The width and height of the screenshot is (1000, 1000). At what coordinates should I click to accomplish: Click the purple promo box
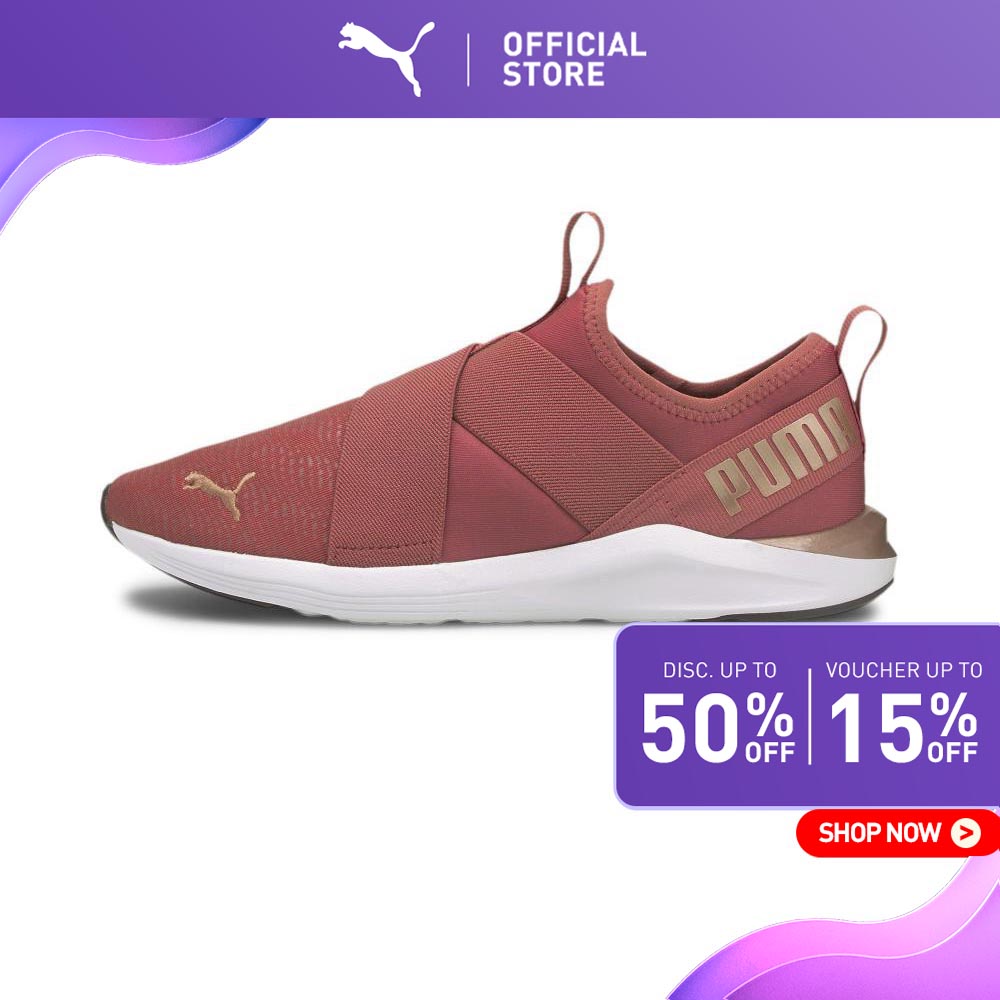(x=807, y=716)
